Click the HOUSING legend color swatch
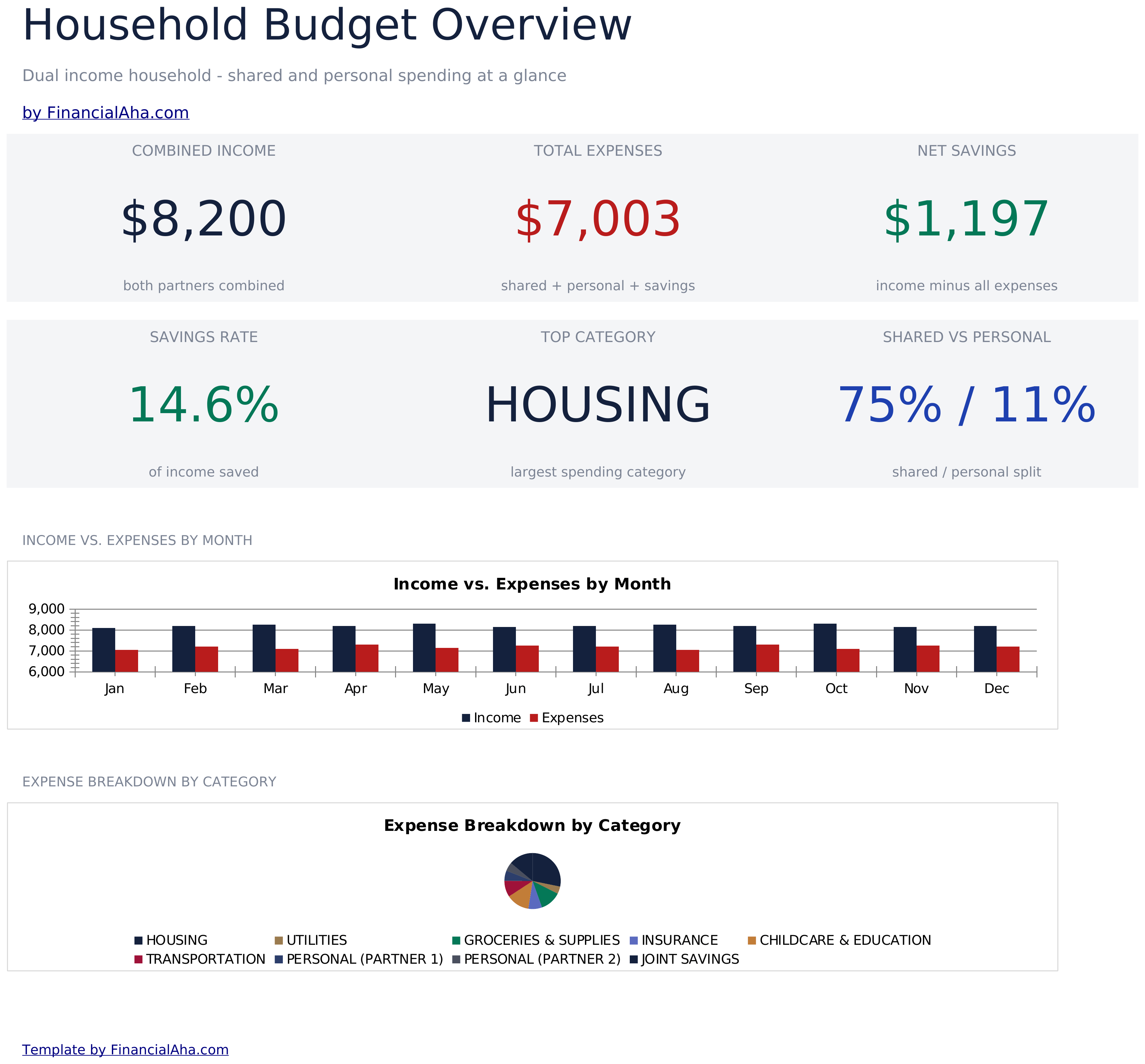 click(138, 940)
